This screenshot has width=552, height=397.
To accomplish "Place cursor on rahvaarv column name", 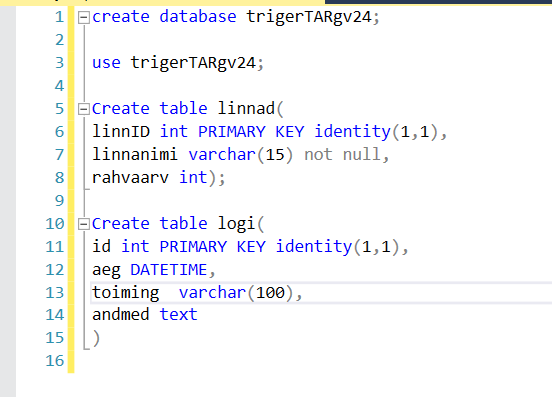I will pyautogui.click(x=130, y=178).
